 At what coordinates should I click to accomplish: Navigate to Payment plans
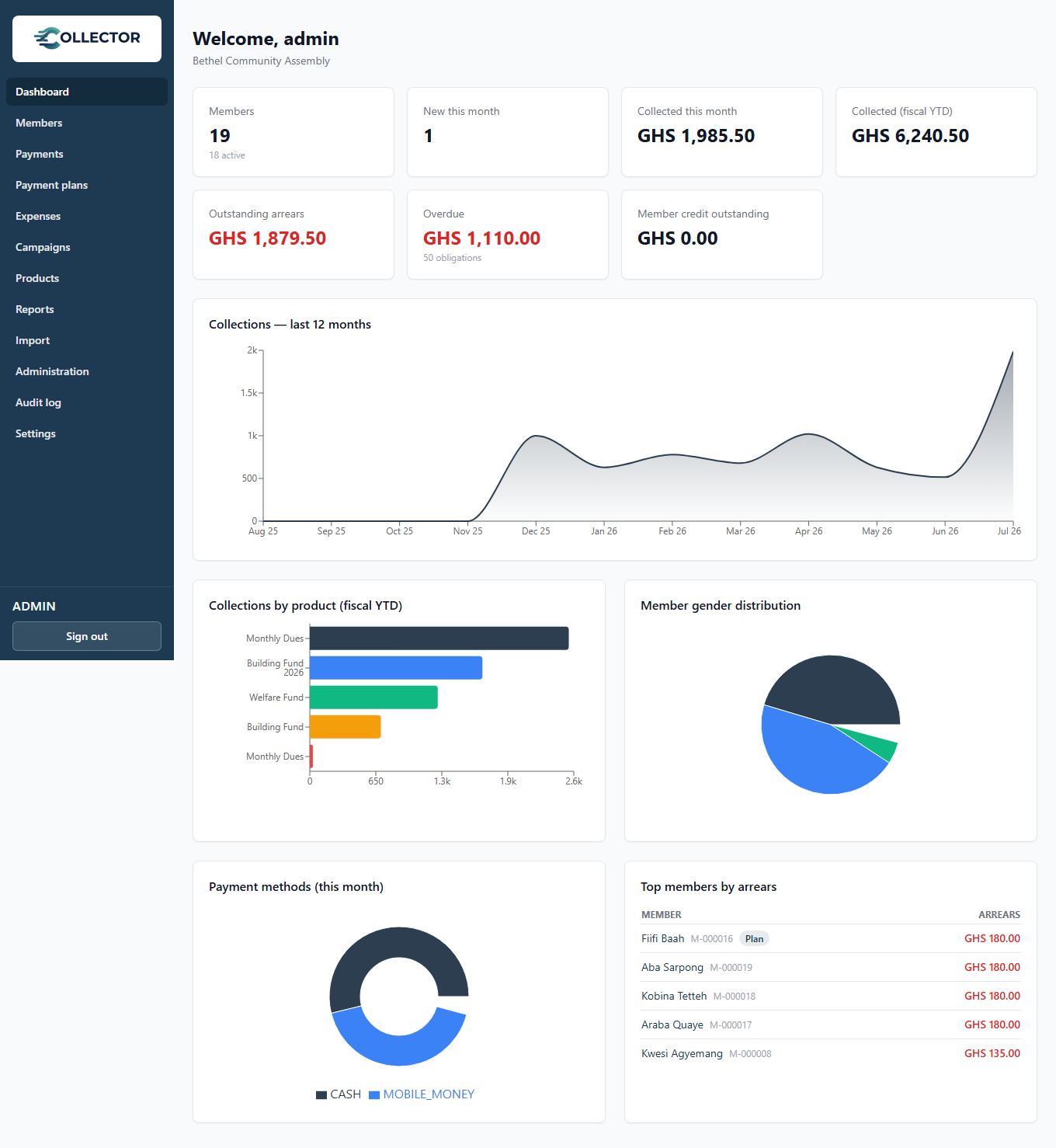(x=87, y=185)
